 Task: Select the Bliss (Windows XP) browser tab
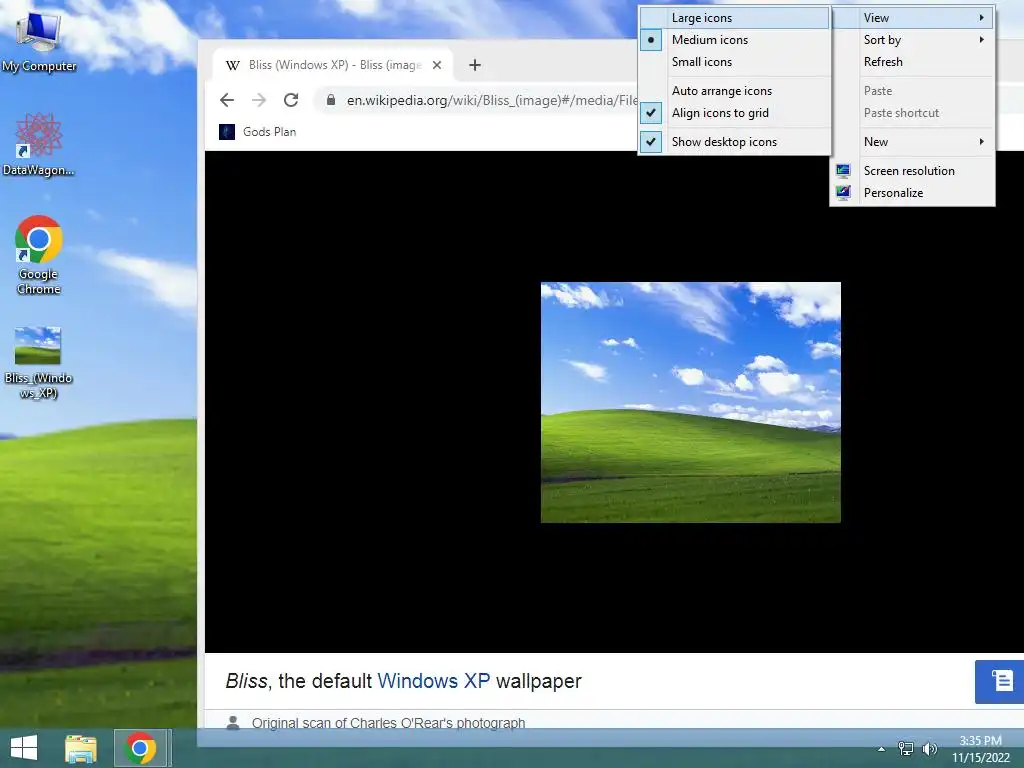(333, 65)
